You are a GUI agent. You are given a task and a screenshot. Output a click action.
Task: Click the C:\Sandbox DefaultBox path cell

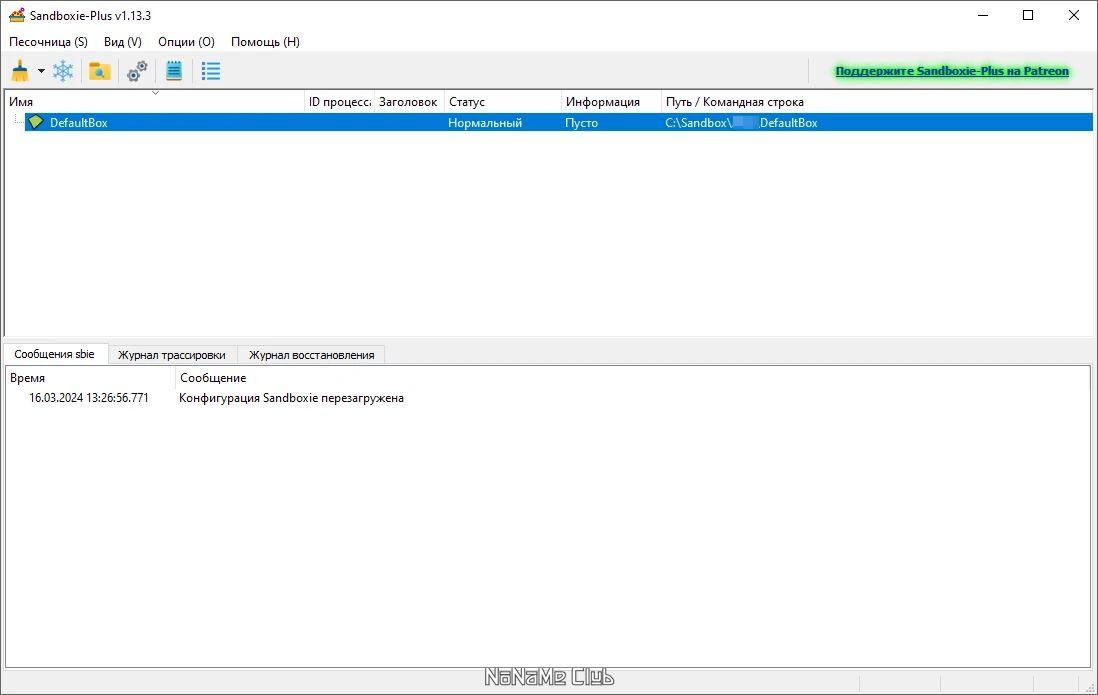coord(742,123)
